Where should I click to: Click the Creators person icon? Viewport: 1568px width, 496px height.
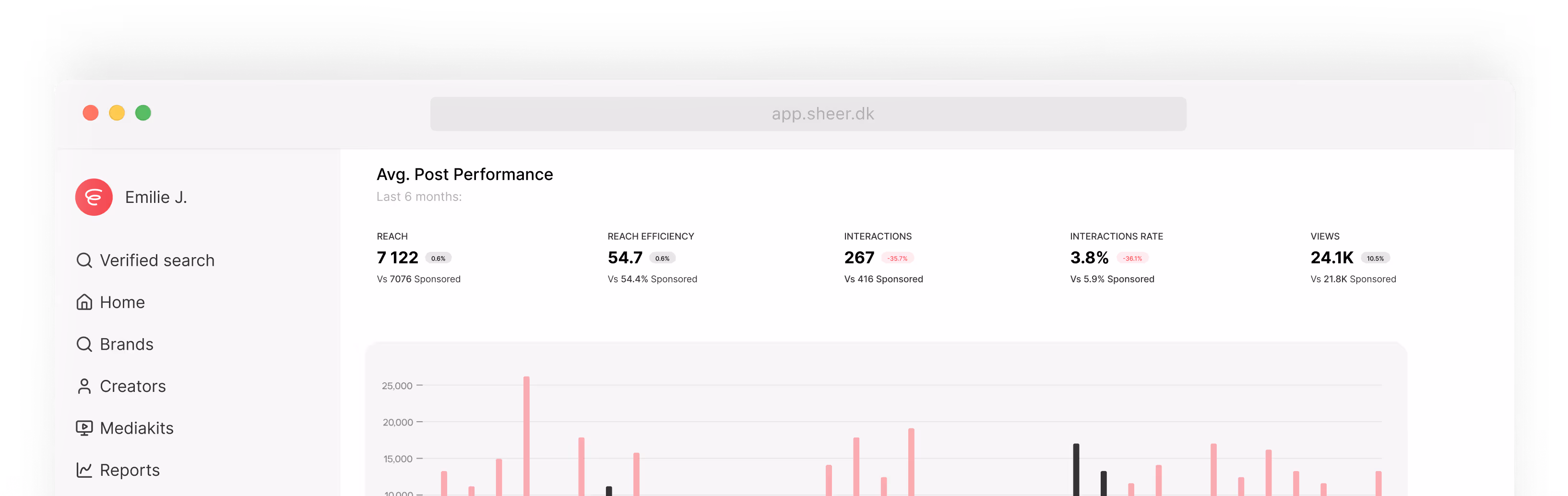point(84,386)
